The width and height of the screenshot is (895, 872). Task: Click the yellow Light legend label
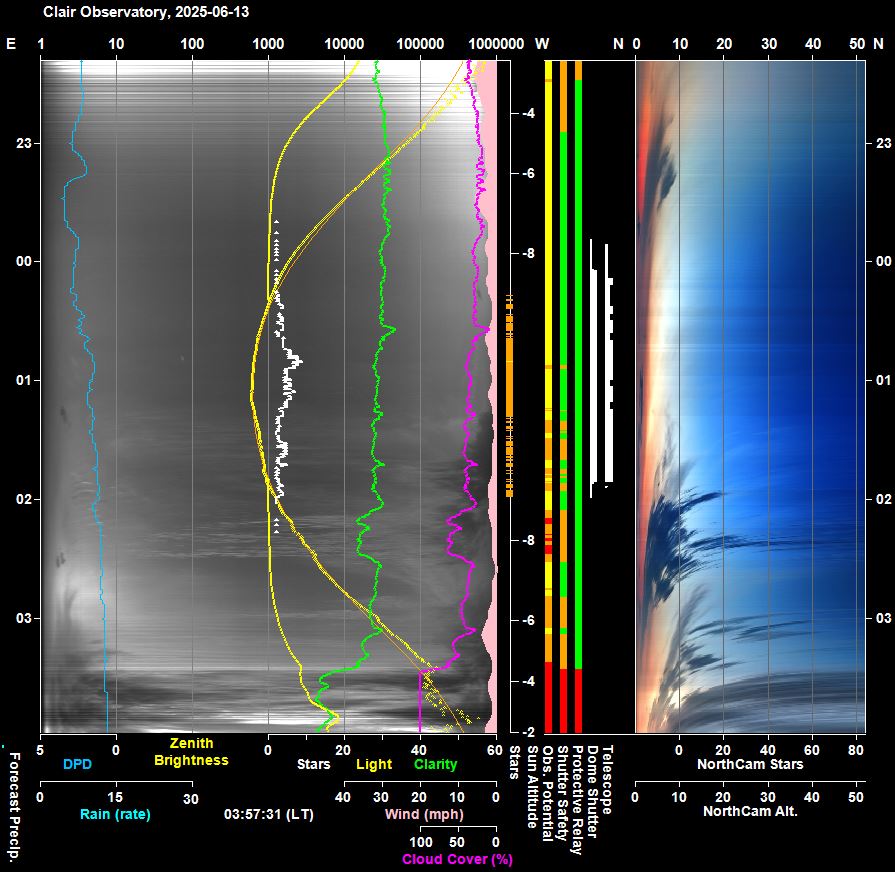[374, 764]
